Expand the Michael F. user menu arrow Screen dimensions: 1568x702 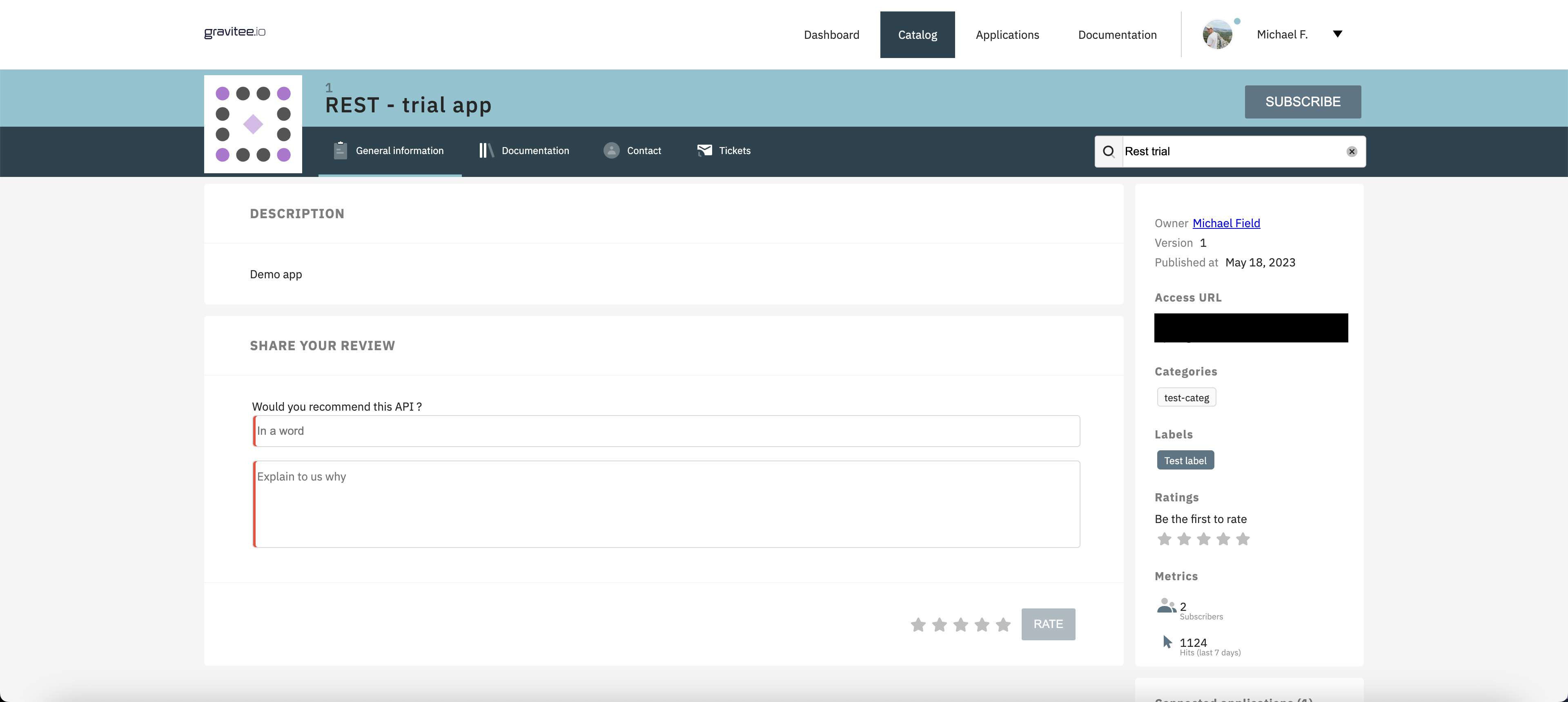click(x=1337, y=34)
